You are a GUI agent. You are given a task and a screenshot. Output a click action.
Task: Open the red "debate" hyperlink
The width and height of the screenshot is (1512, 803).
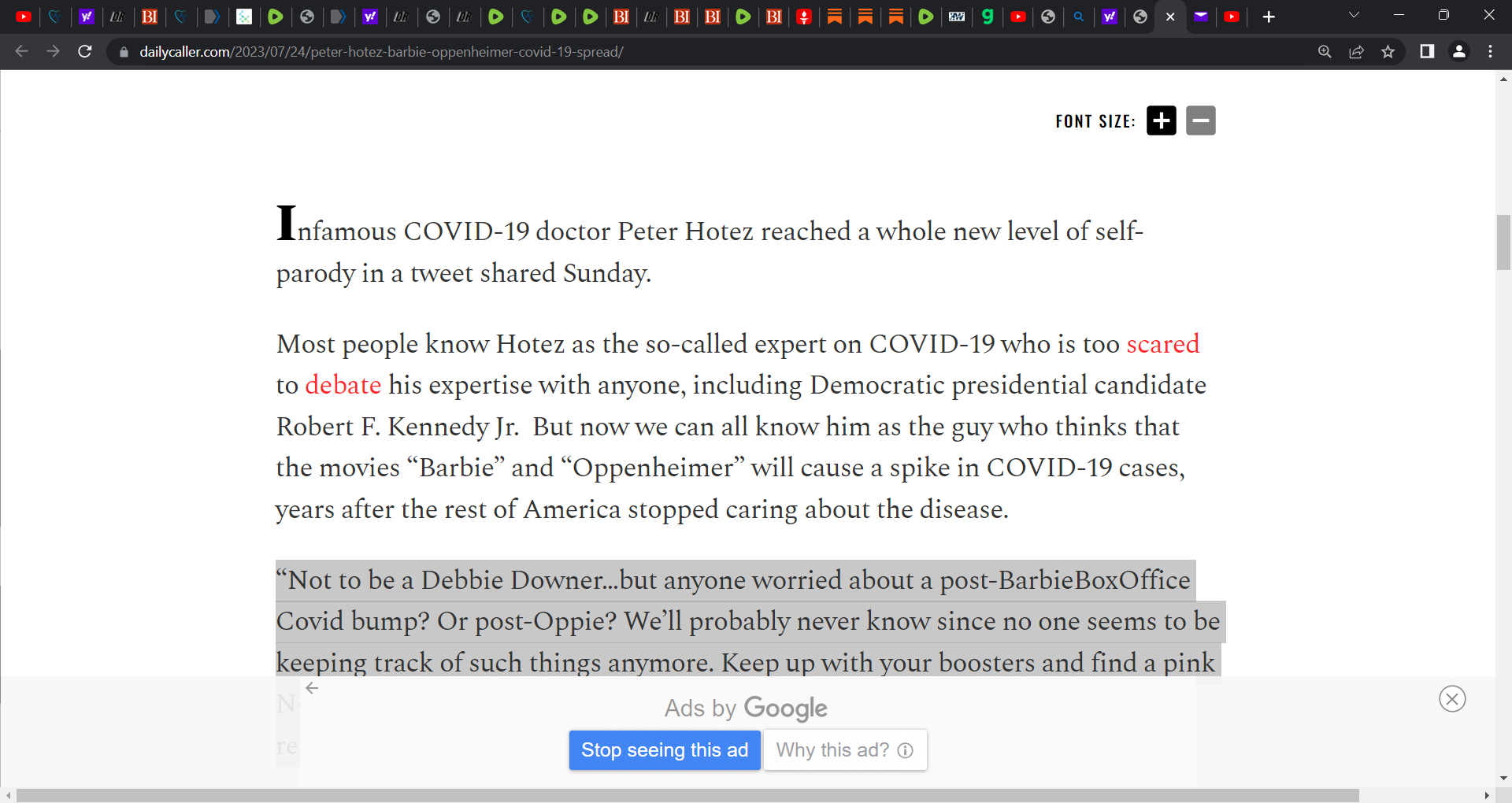click(x=343, y=385)
